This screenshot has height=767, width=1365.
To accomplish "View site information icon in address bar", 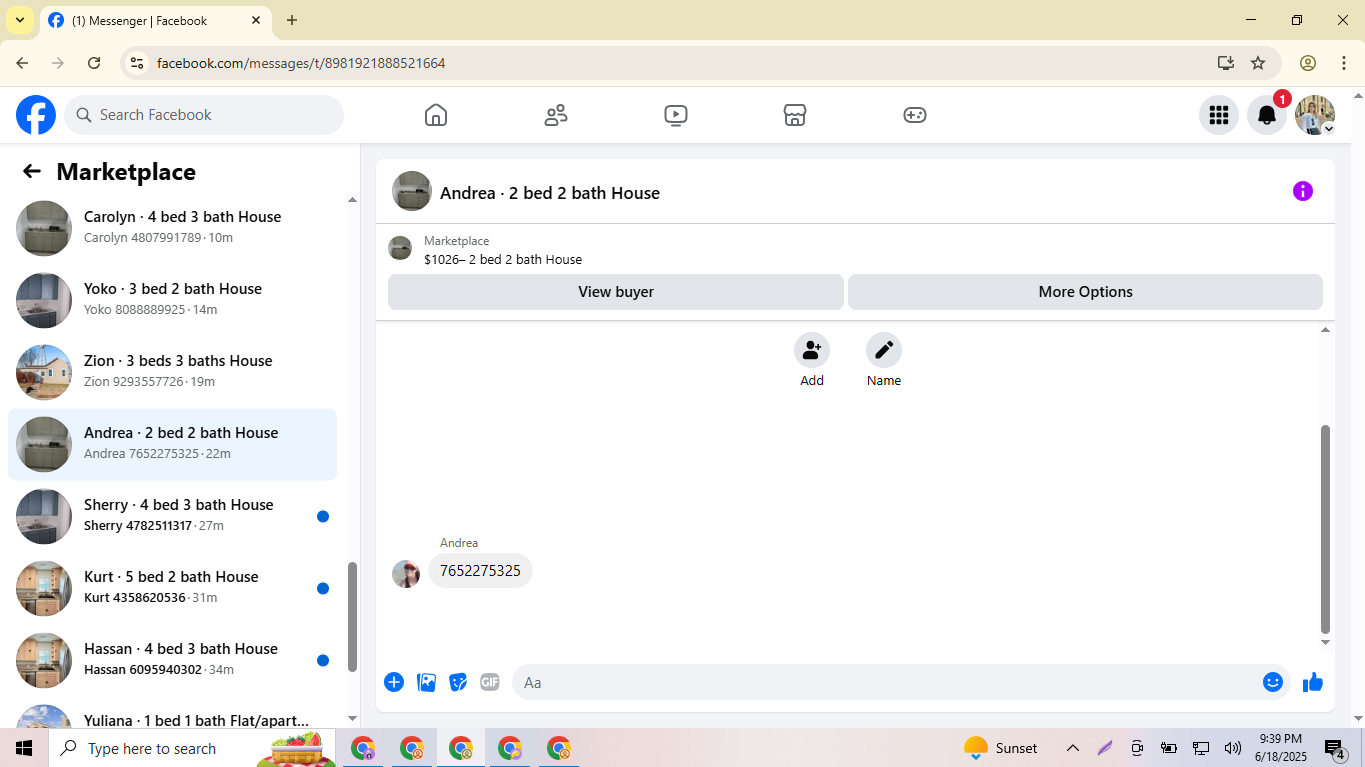I will pos(138,63).
